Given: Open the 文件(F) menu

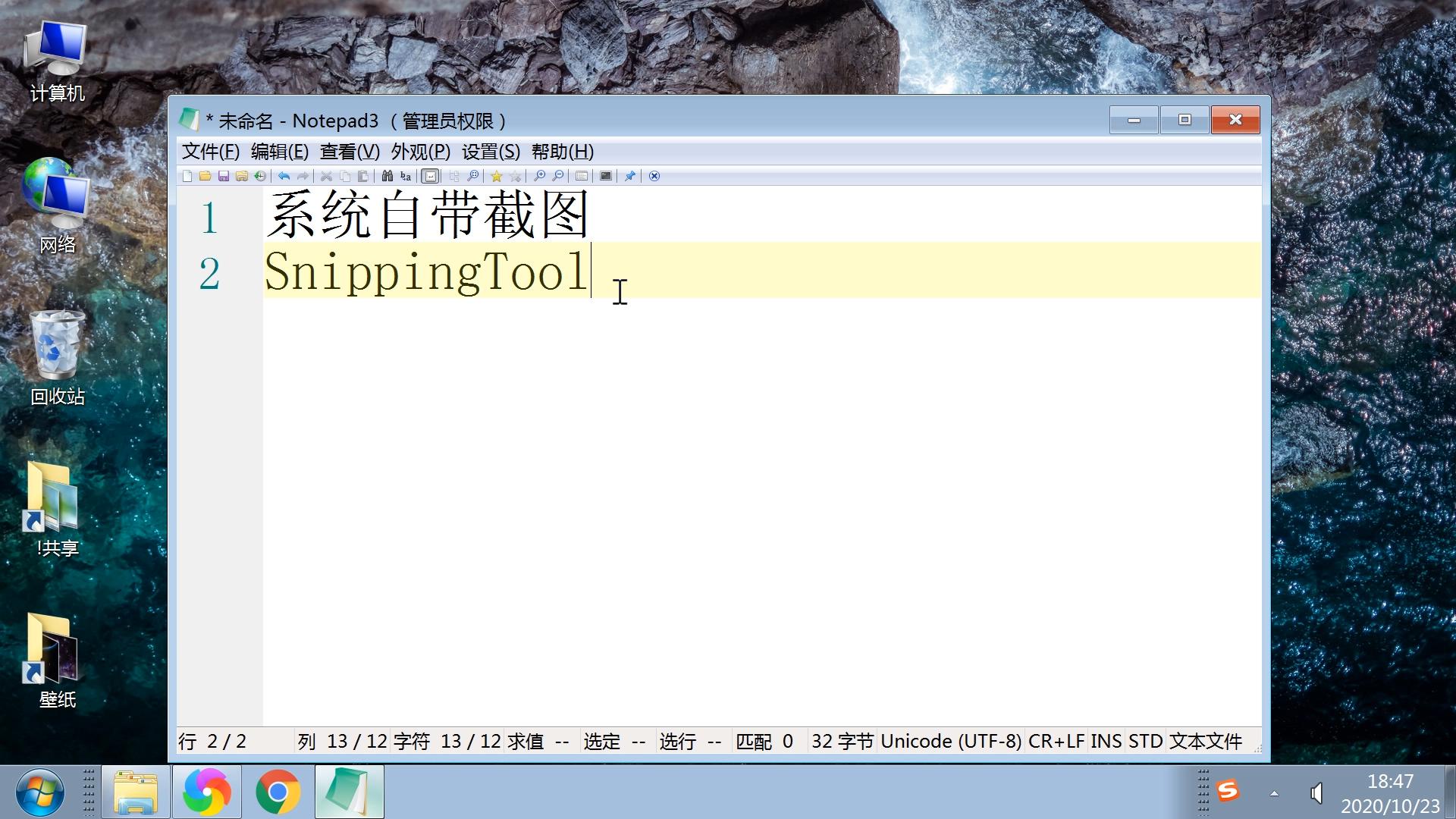Looking at the screenshot, I should pos(210,152).
